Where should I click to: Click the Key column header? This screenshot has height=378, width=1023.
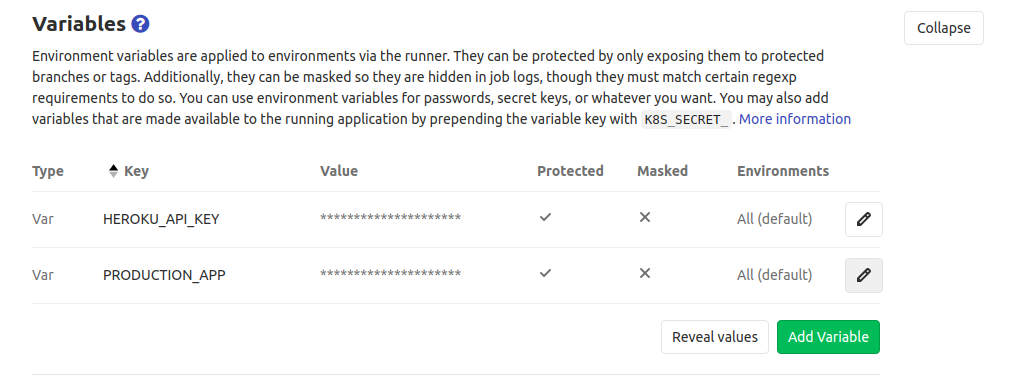[x=136, y=171]
